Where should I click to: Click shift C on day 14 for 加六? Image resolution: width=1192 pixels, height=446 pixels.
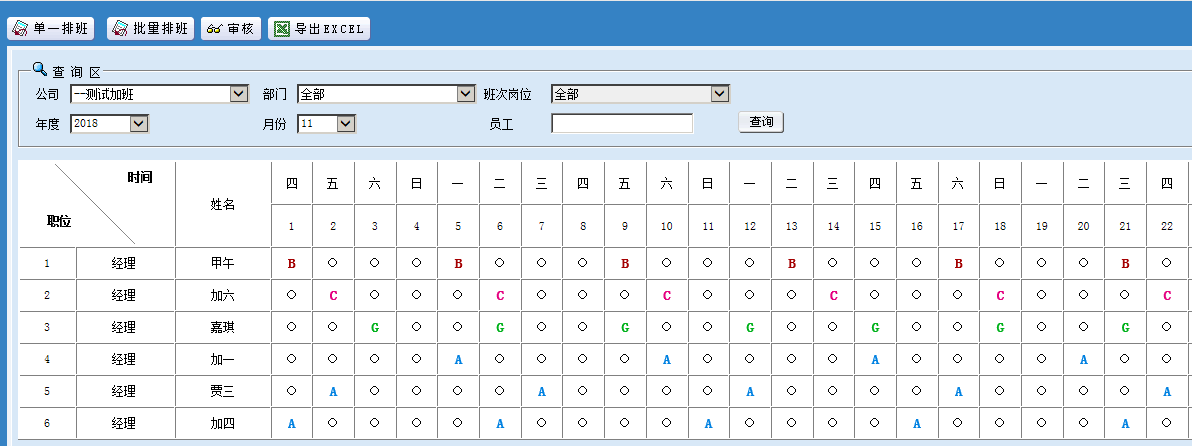point(833,296)
